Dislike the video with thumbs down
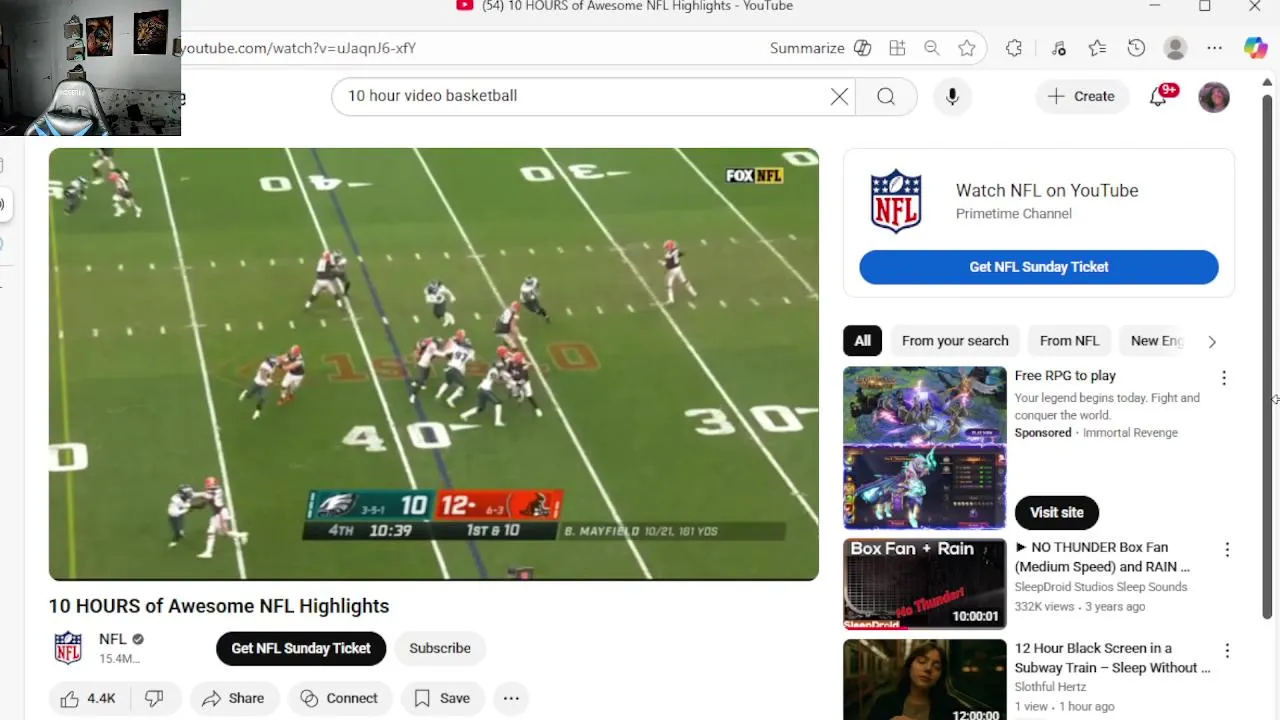Viewport: 1280px width, 720px height. [x=155, y=699]
